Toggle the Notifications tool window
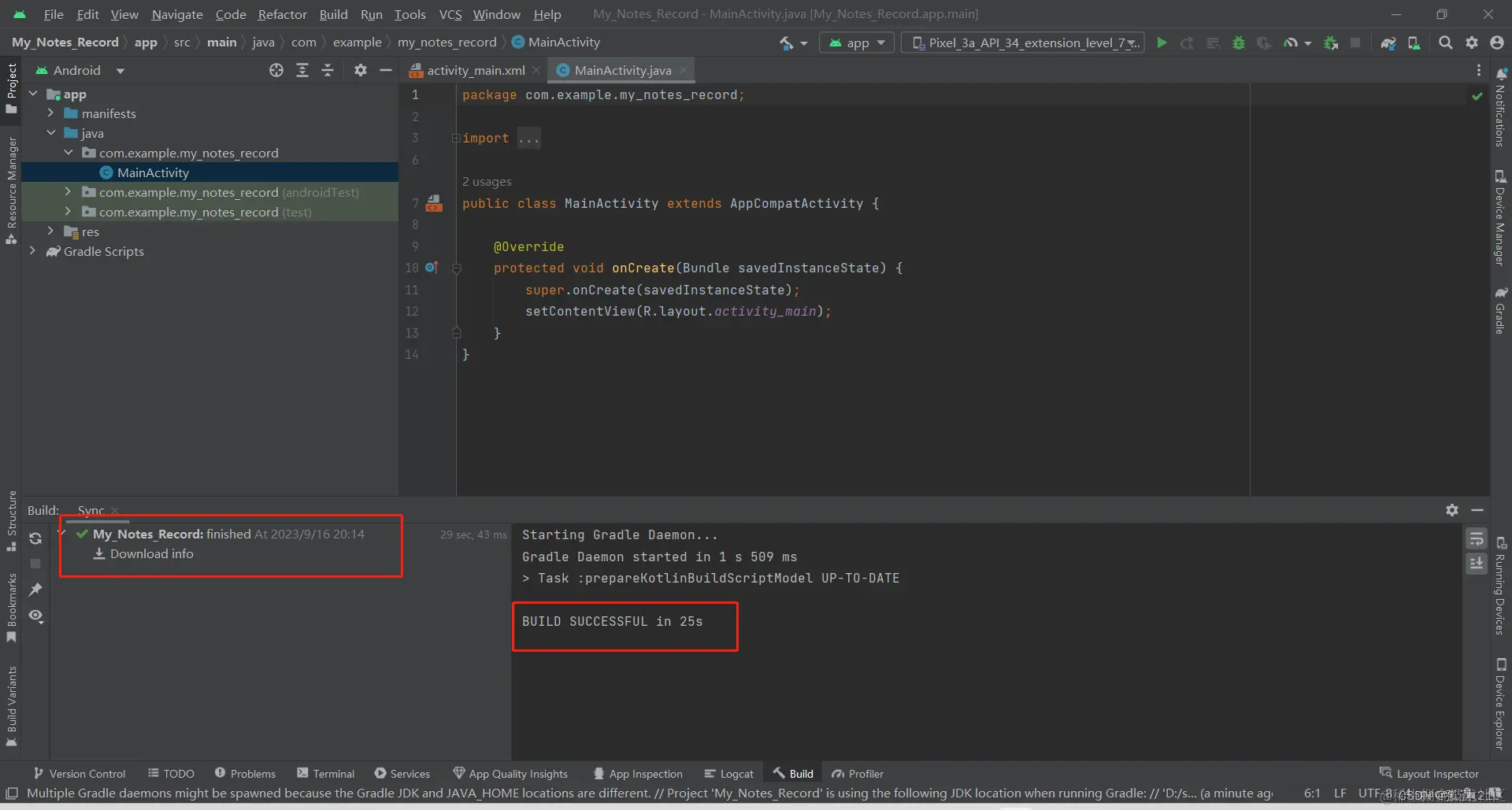 1500,107
